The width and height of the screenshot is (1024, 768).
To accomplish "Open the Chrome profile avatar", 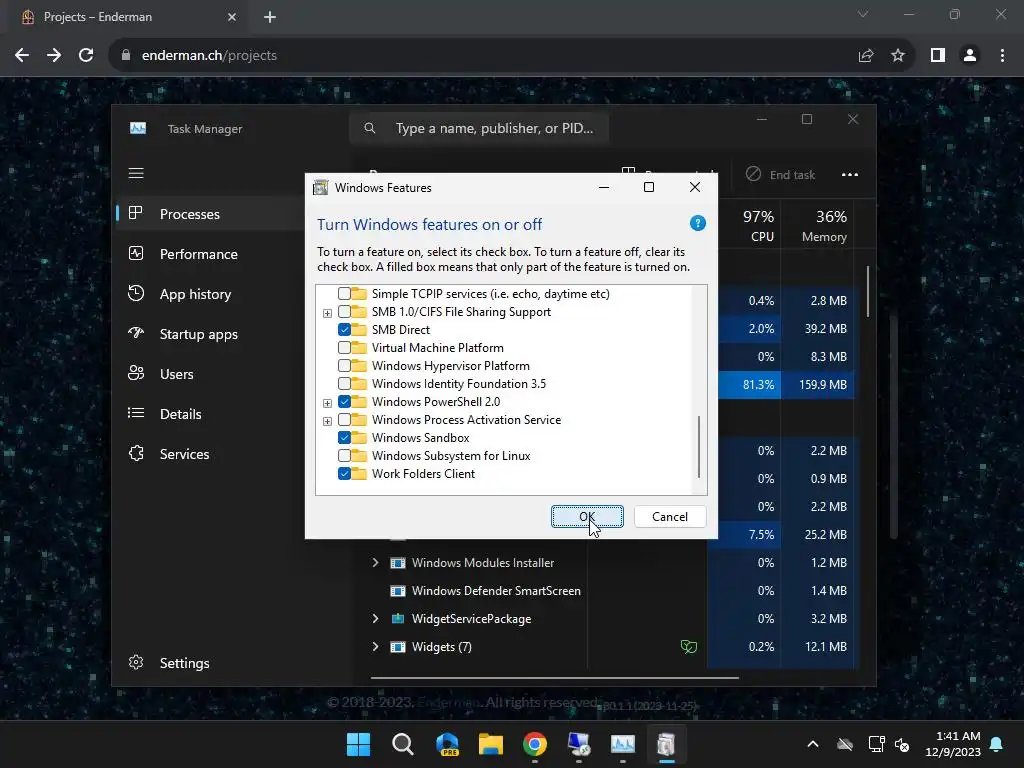I will 970,56.
